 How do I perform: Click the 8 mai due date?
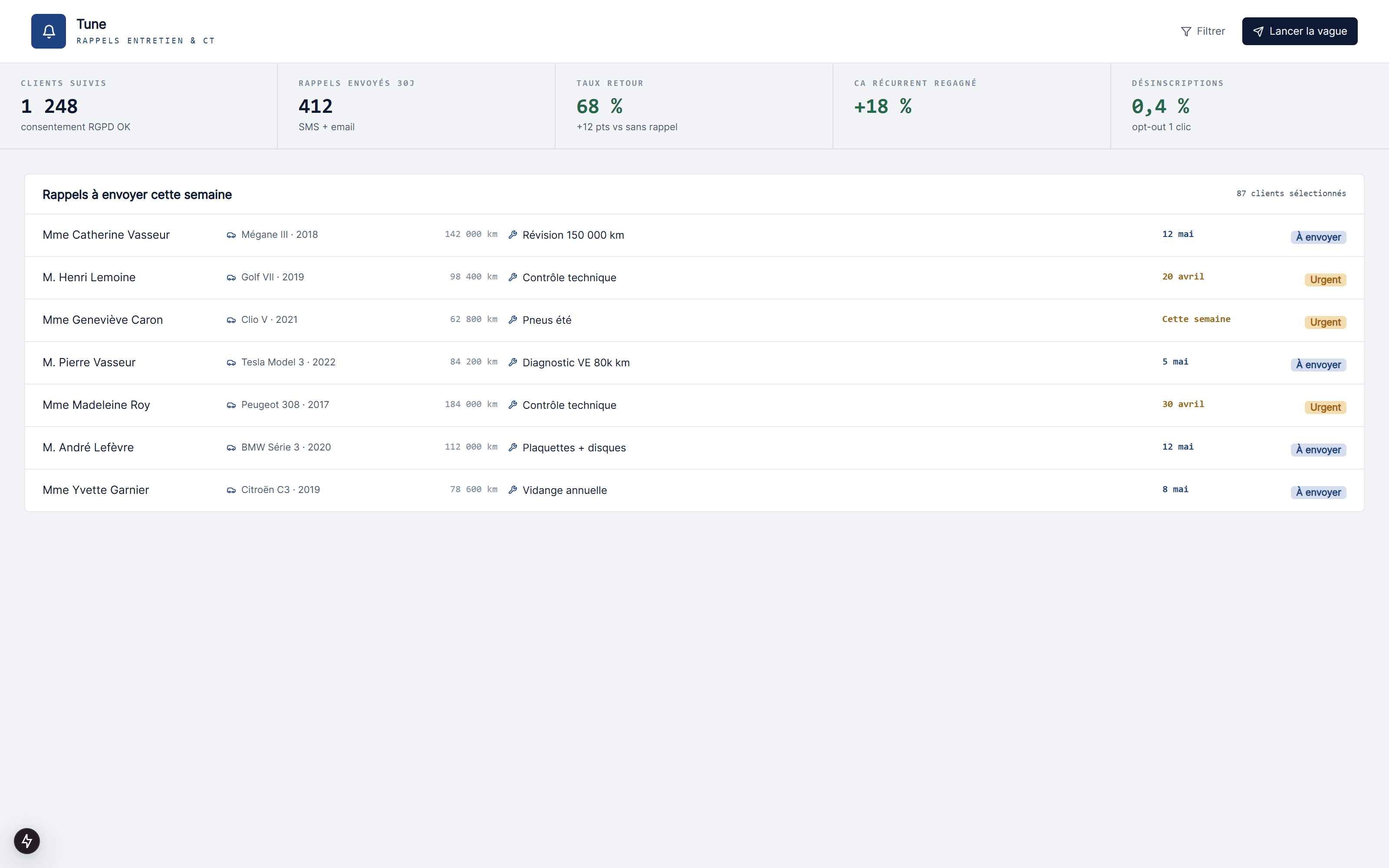tap(1175, 489)
